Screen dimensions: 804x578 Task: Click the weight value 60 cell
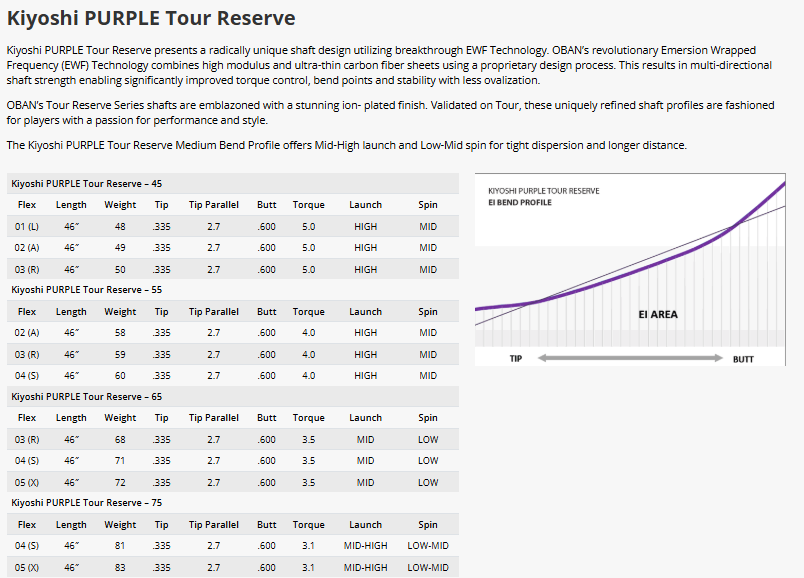(x=120, y=376)
